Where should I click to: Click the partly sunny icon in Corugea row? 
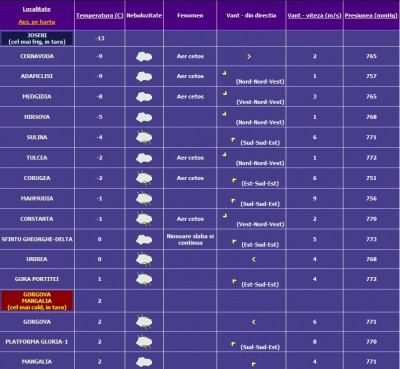point(144,178)
